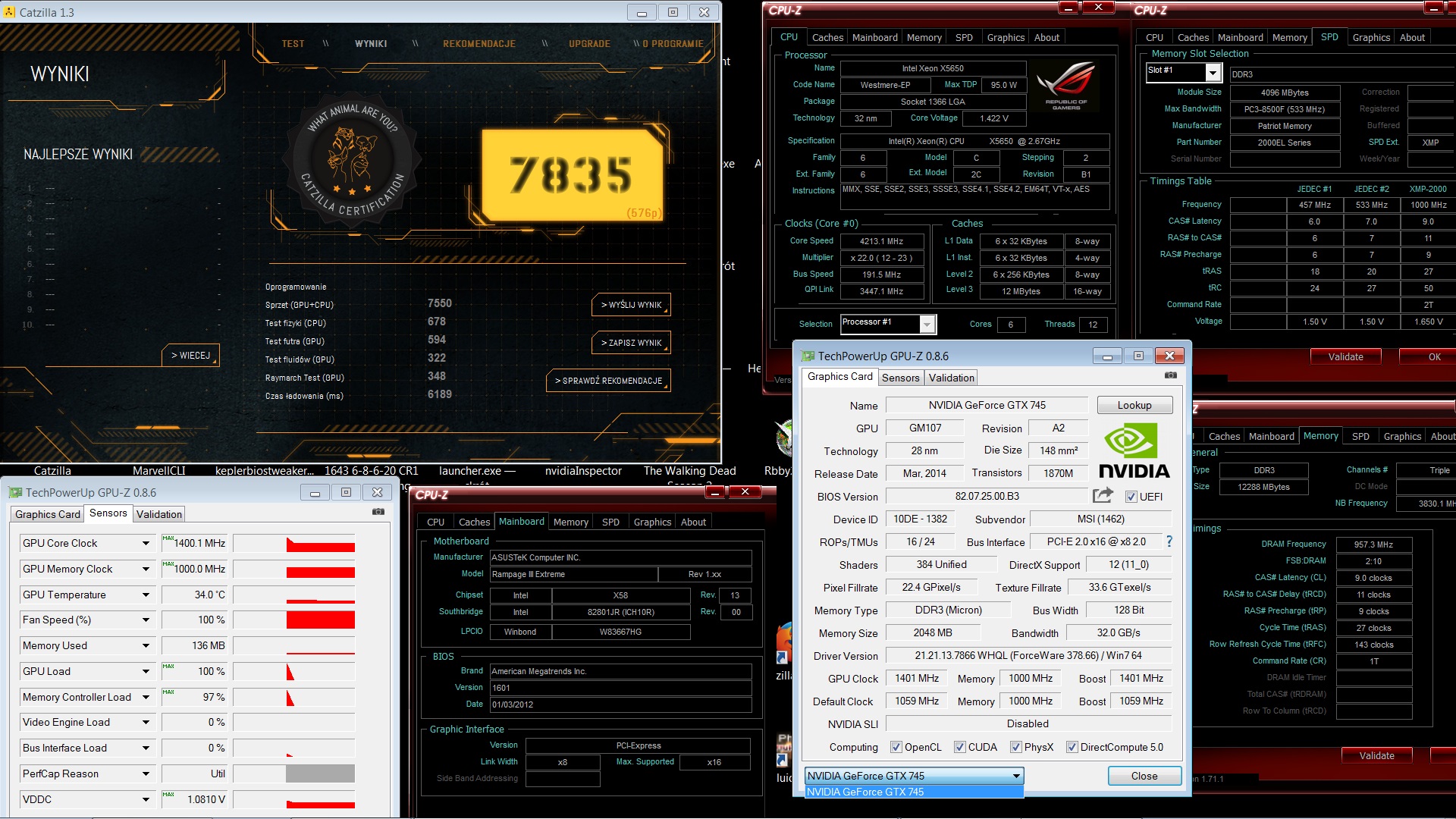Switch to Validation tab in GPU-Z Graphics Card window
Screen dimensions: 1456x819
tap(951, 378)
